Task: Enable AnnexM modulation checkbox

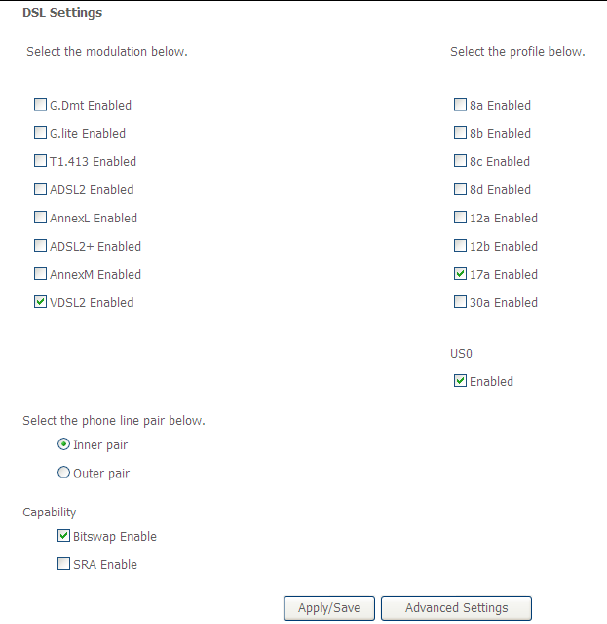Action: click(40, 274)
